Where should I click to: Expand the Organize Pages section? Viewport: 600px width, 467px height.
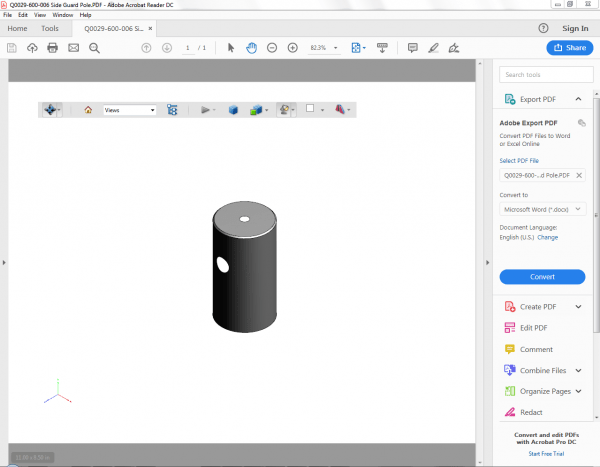click(578, 391)
